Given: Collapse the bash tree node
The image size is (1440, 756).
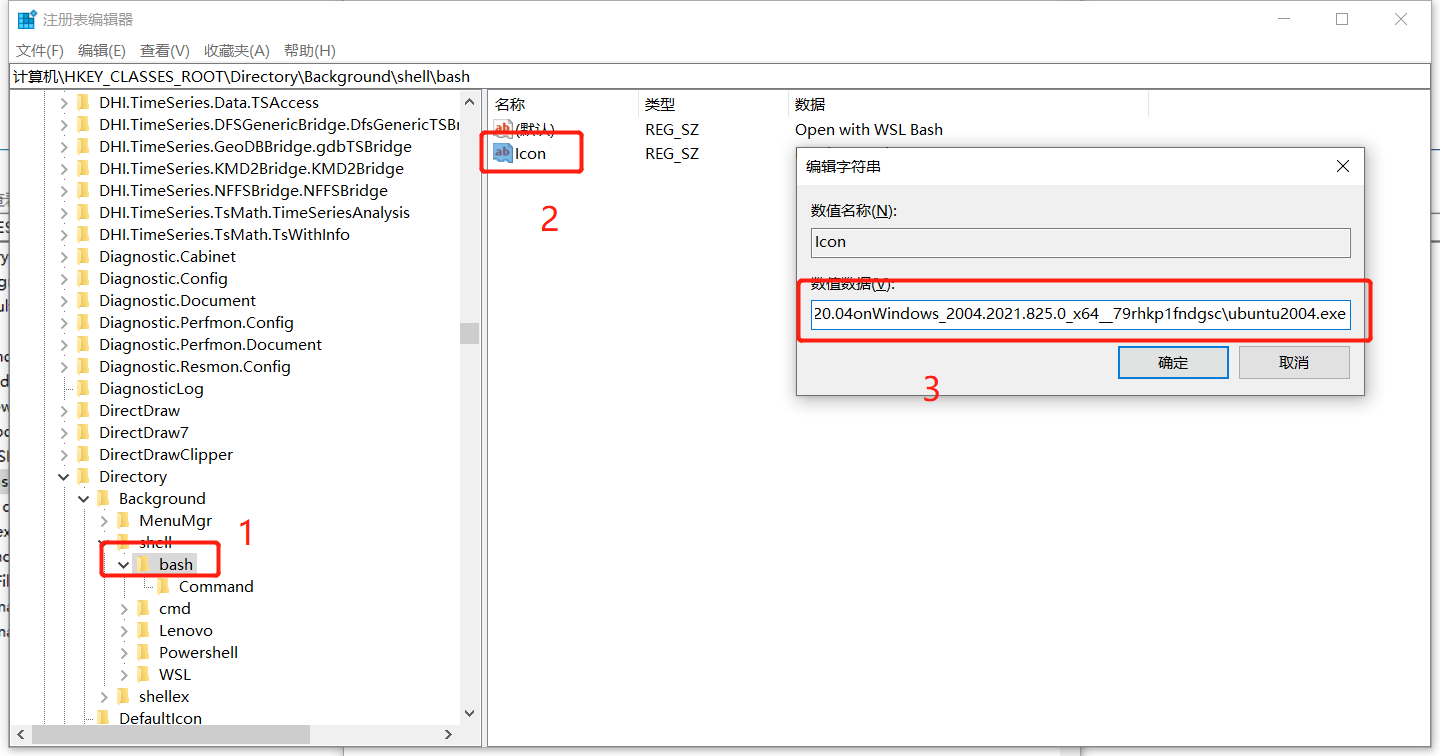Looking at the screenshot, I should click(x=124, y=564).
